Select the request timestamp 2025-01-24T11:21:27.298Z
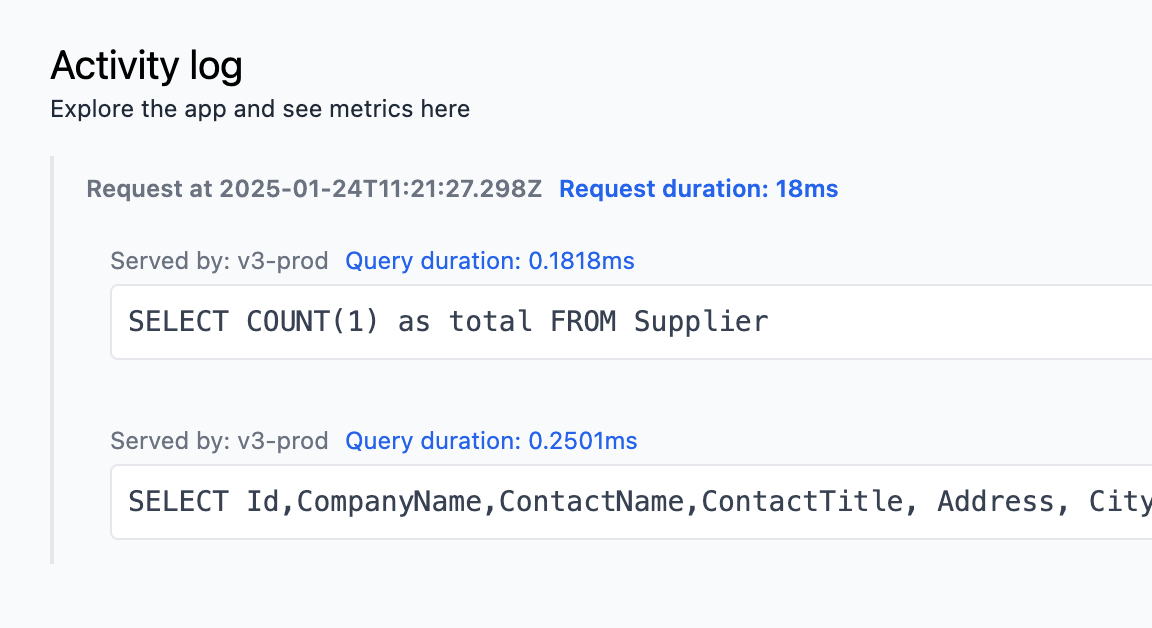 [380, 189]
